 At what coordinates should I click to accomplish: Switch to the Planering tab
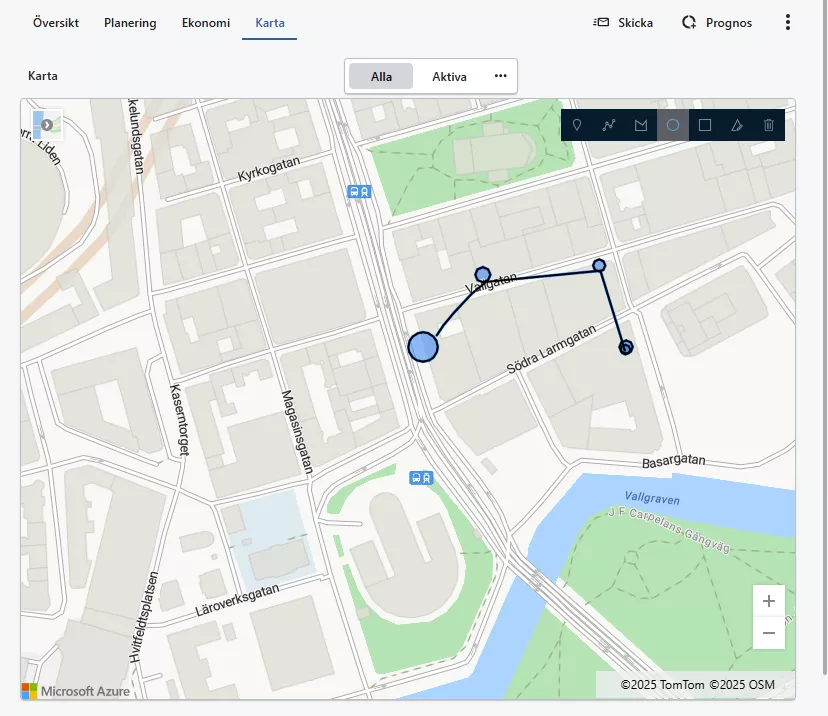point(130,23)
